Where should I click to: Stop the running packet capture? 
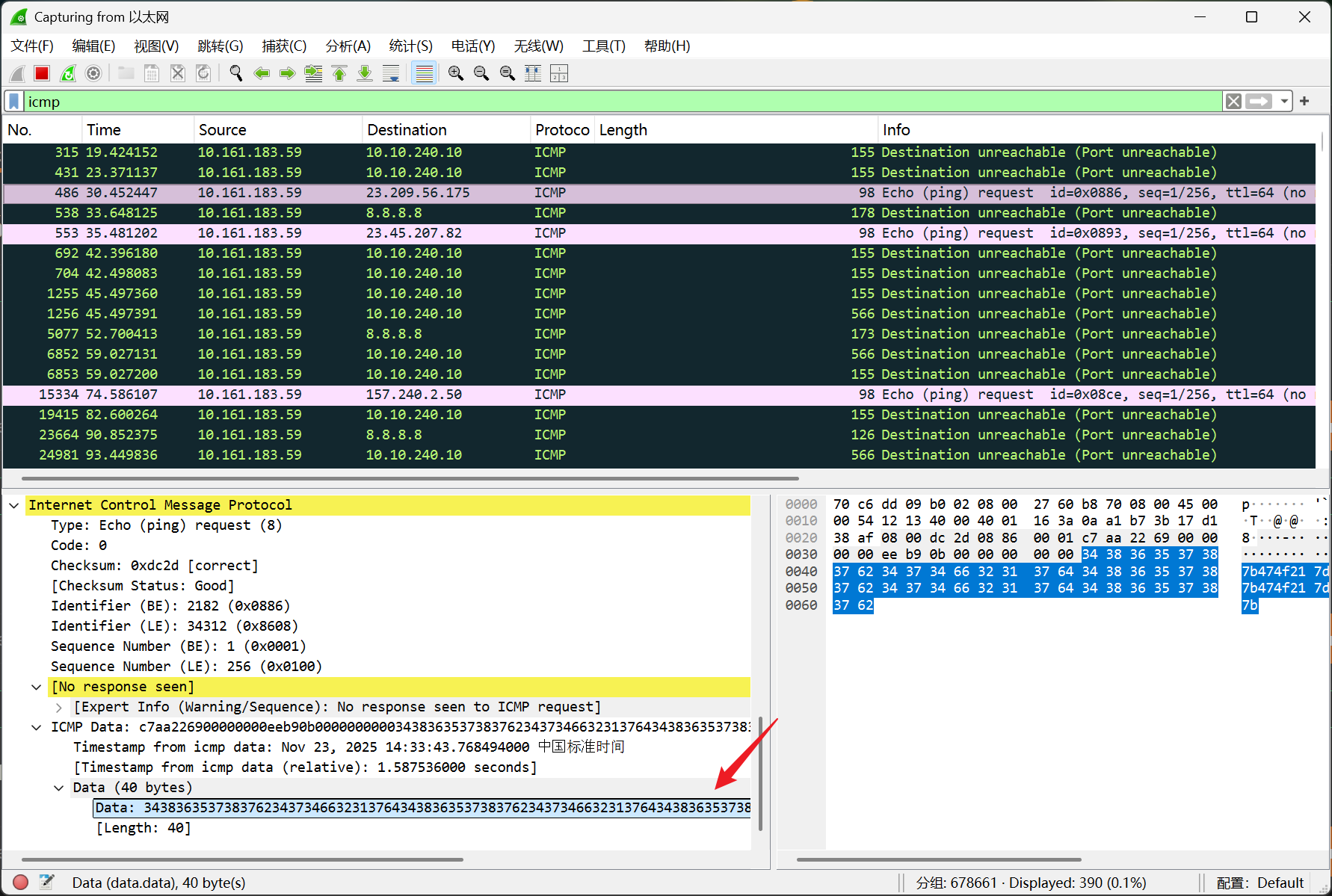tap(42, 73)
